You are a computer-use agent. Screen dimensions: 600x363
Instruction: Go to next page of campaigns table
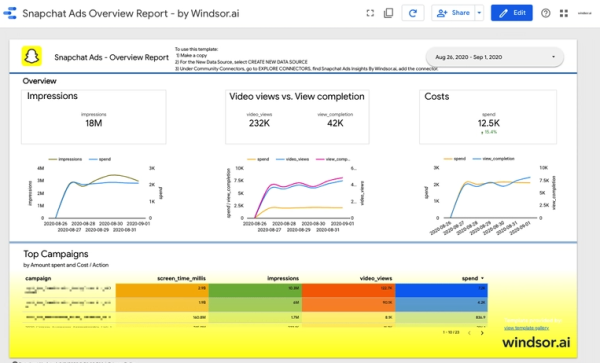coord(482,333)
